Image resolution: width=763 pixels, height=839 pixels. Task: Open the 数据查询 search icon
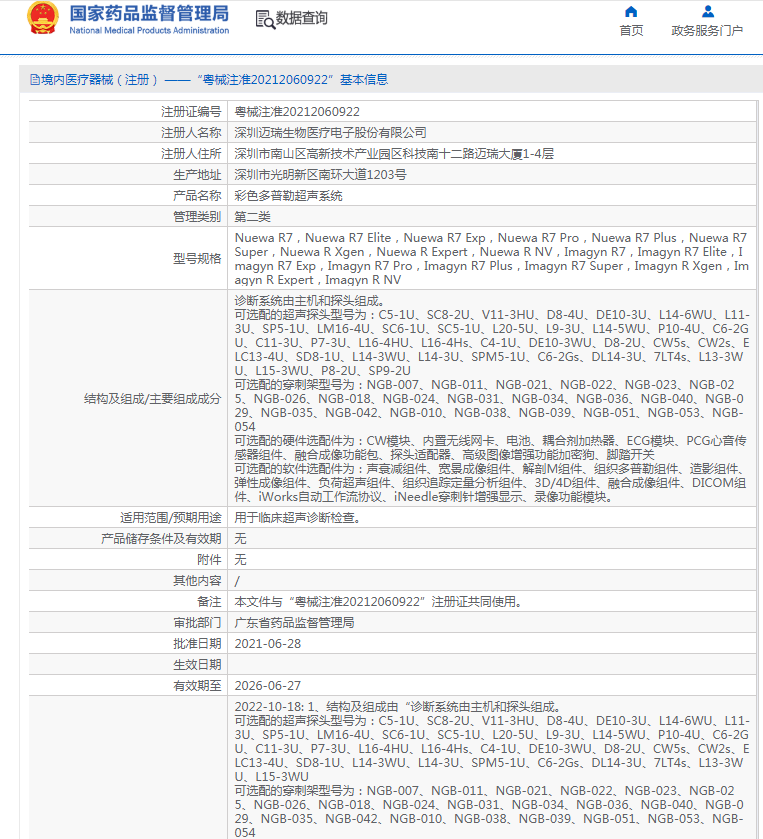point(265,19)
